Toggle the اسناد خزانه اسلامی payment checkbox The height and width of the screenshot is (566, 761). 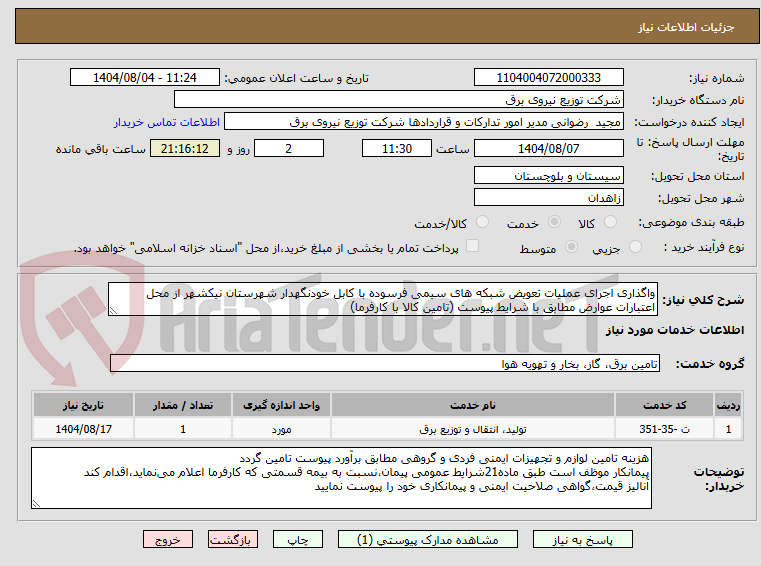click(472, 246)
